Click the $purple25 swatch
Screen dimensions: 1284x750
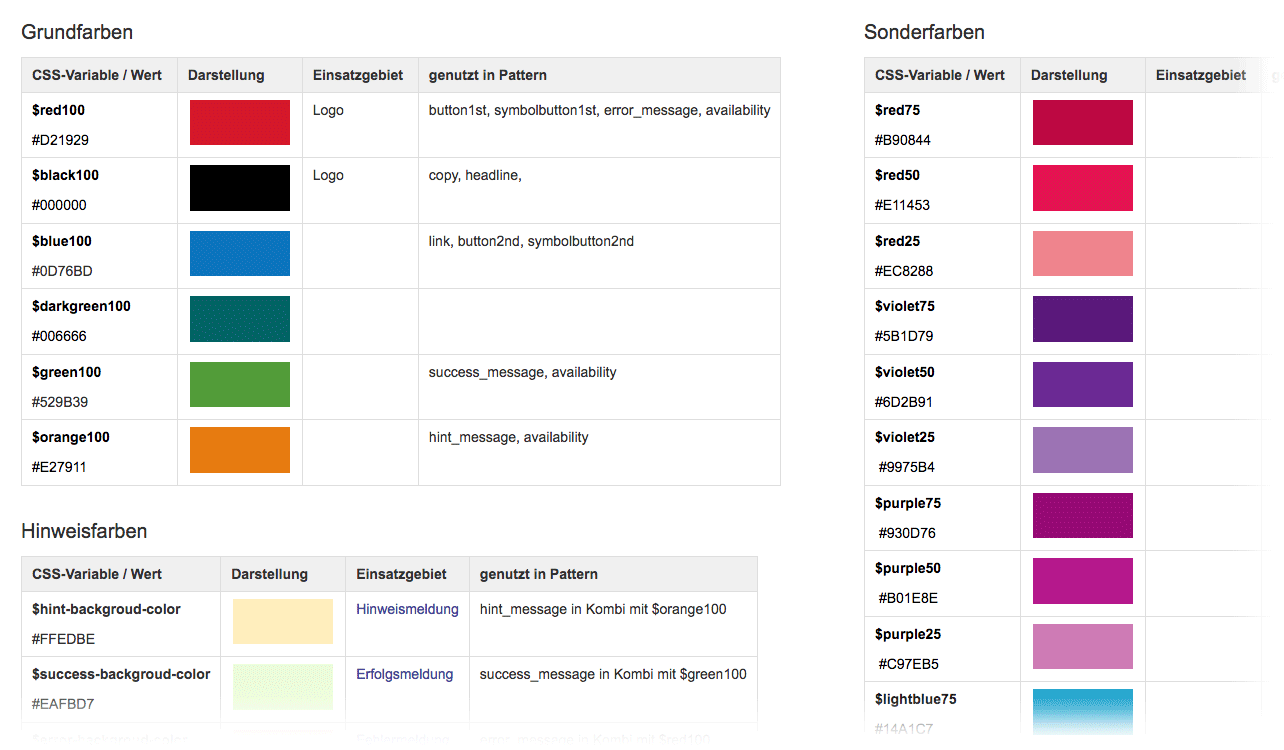[1083, 646]
